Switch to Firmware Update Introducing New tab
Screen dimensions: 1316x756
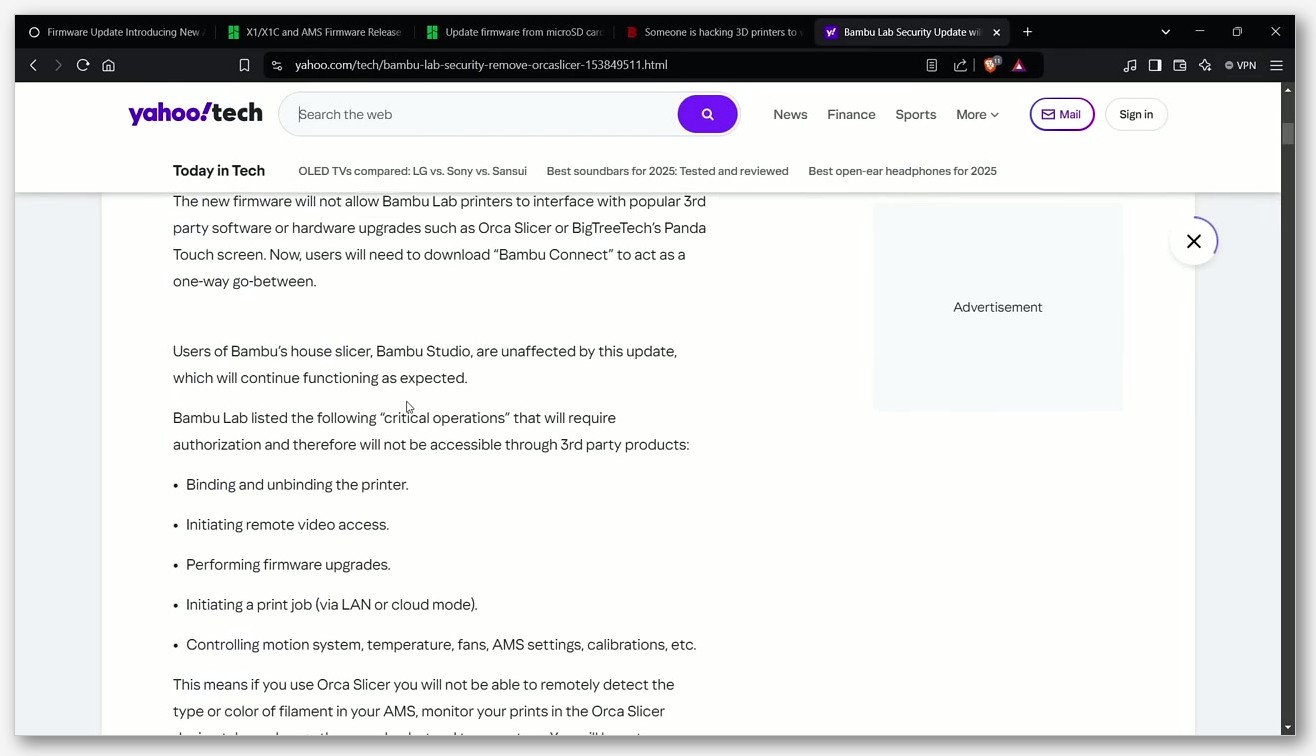pos(117,32)
